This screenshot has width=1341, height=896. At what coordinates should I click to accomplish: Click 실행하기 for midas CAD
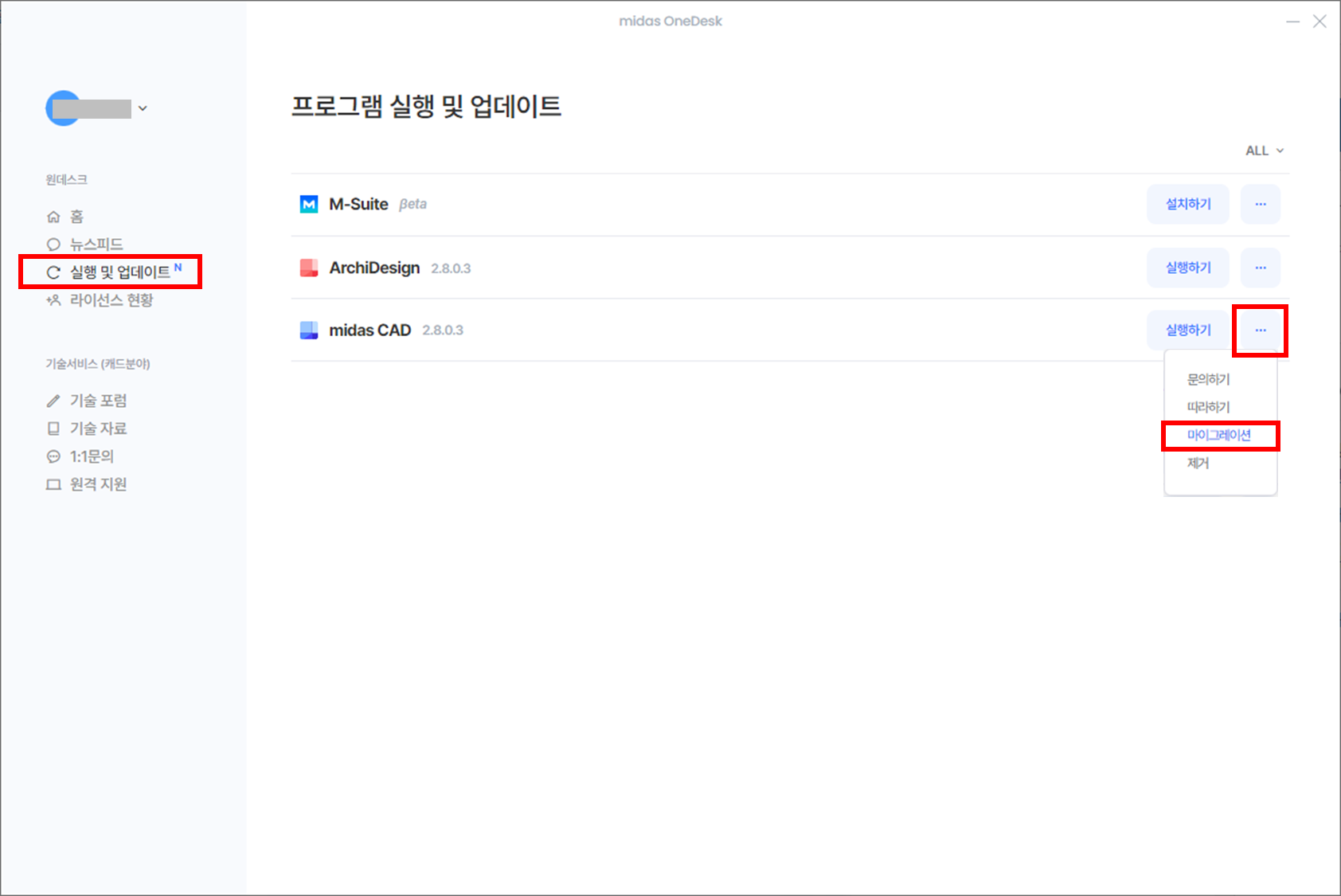(x=1188, y=330)
